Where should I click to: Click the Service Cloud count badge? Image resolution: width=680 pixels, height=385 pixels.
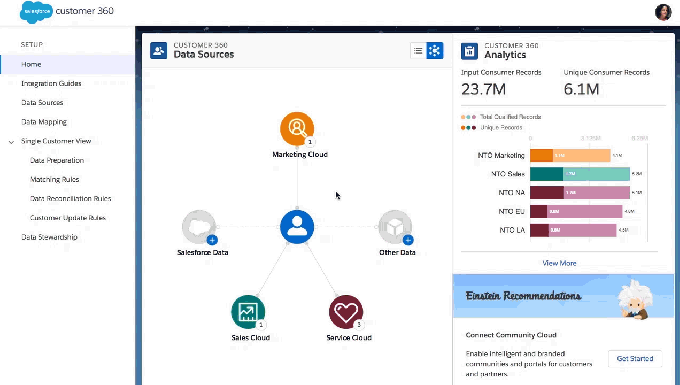(x=359, y=324)
